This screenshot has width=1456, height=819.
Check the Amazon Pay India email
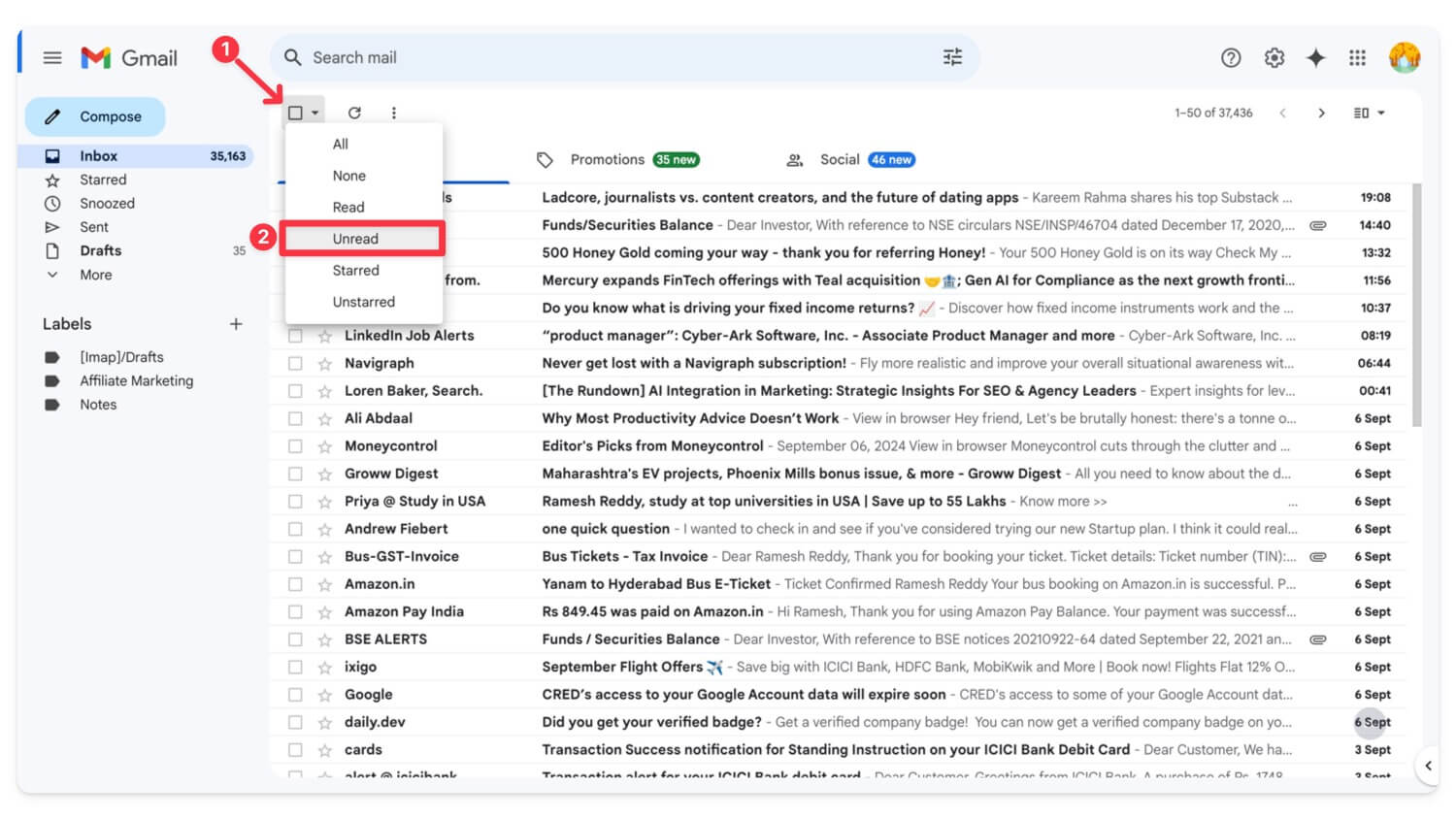[295, 612]
